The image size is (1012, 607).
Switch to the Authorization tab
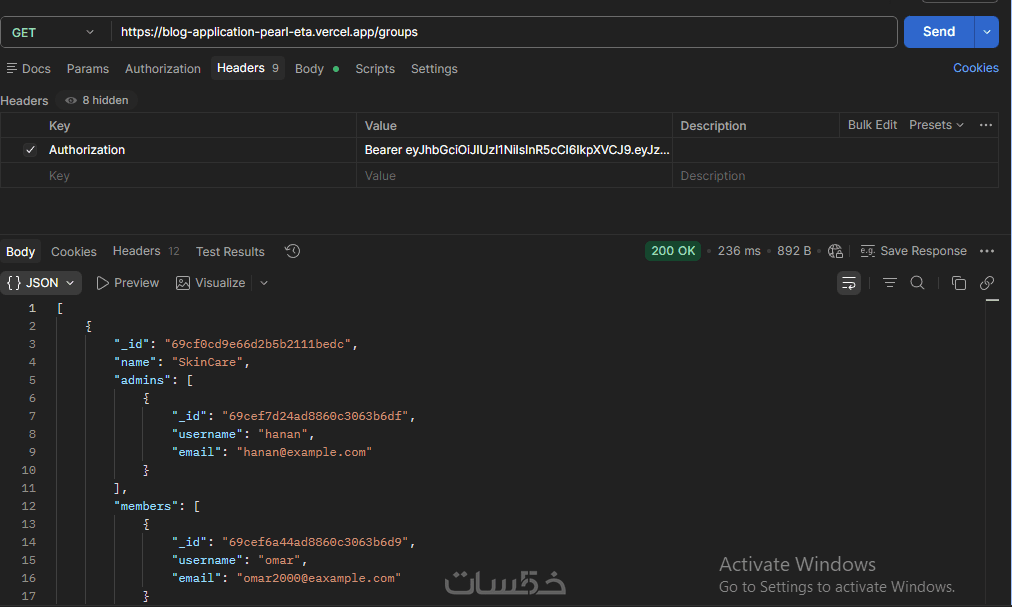163,69
